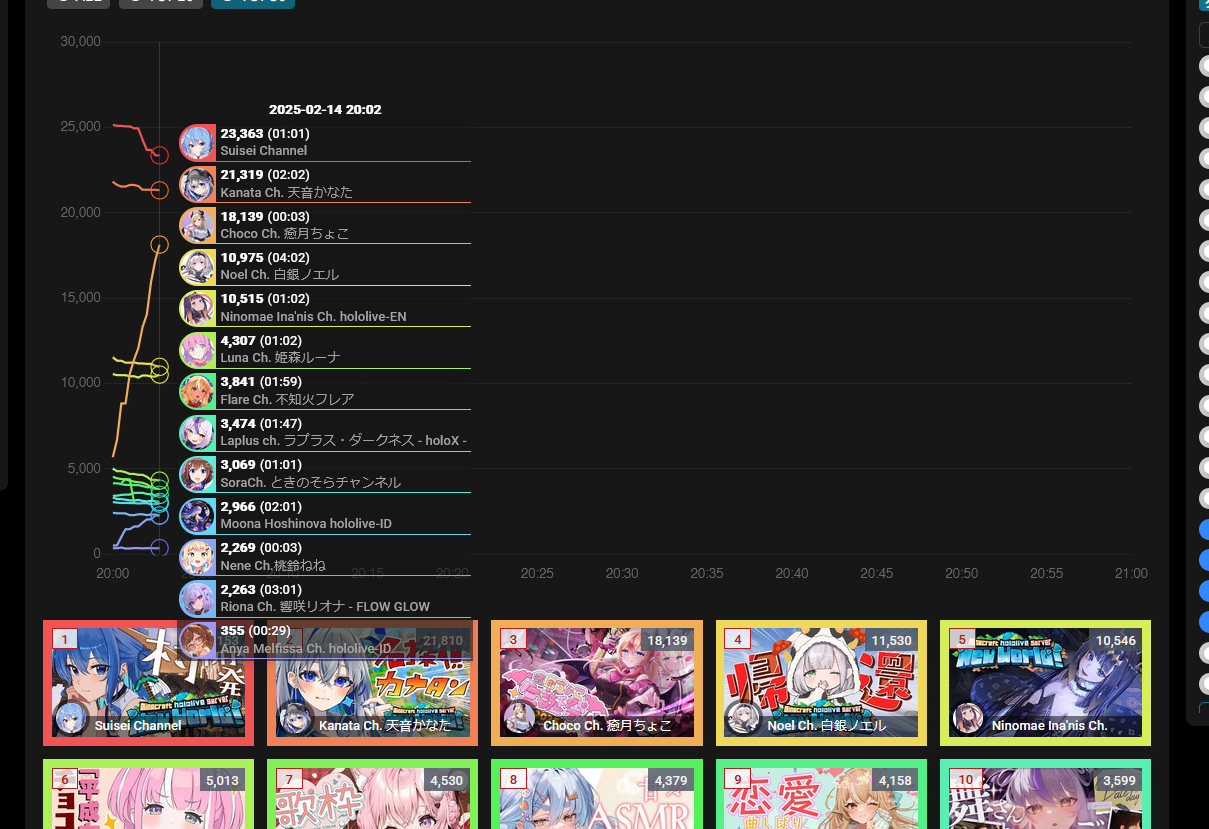Open rank 1 Suisei Channel stream thumbnail
The width and height of the screenshot is (1209, 829).
pos(148,683)
